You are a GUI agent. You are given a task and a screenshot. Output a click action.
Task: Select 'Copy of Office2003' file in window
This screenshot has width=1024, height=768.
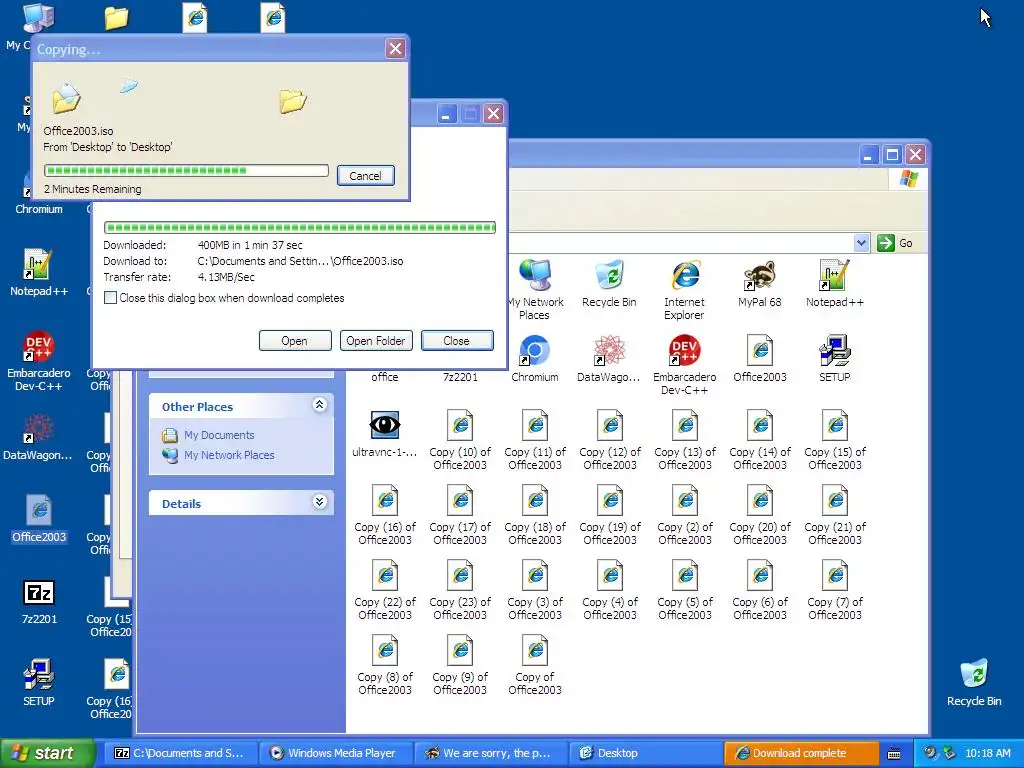(x=535, y=665)
